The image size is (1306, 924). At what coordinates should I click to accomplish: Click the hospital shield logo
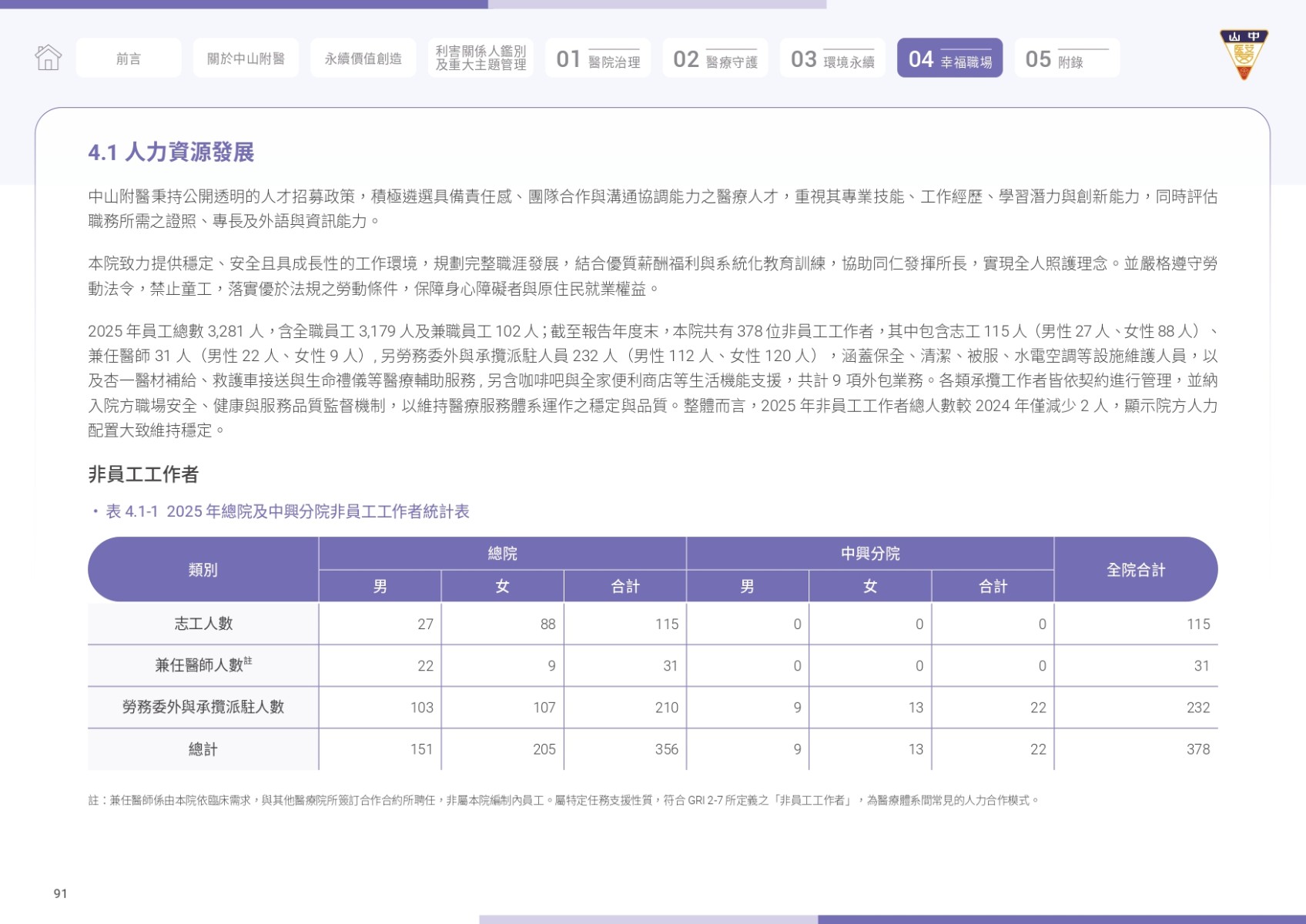click(1244, 55)
